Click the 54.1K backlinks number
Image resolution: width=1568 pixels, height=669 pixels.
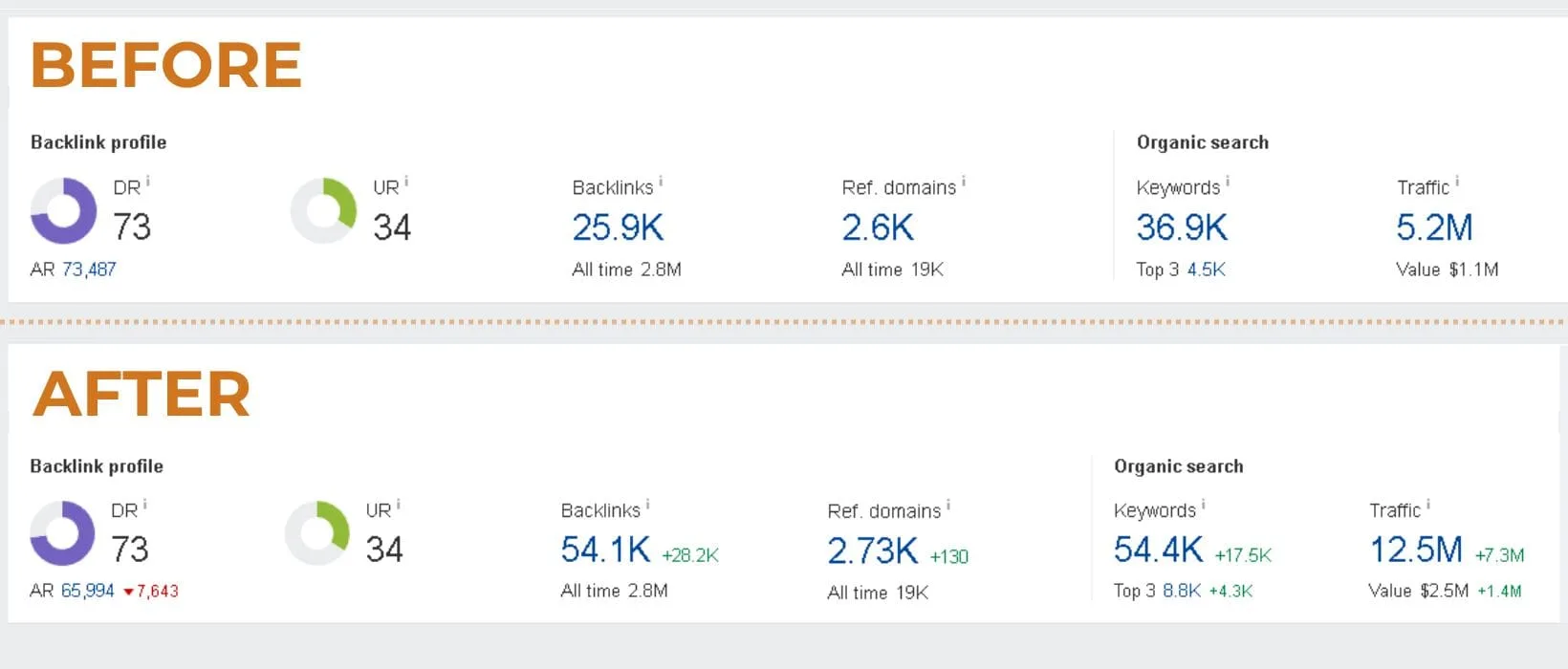(x=605, y=550)
